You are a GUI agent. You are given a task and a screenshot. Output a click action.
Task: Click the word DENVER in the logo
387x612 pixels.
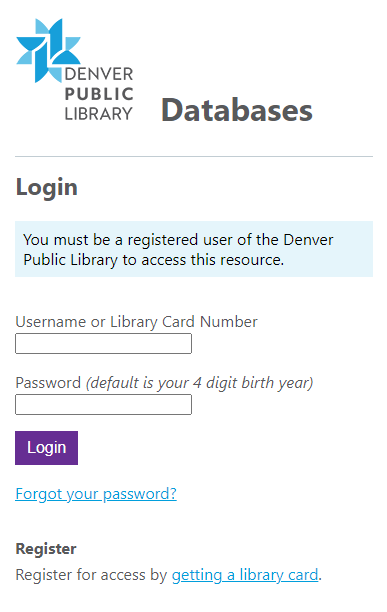[x=99, y=74]
